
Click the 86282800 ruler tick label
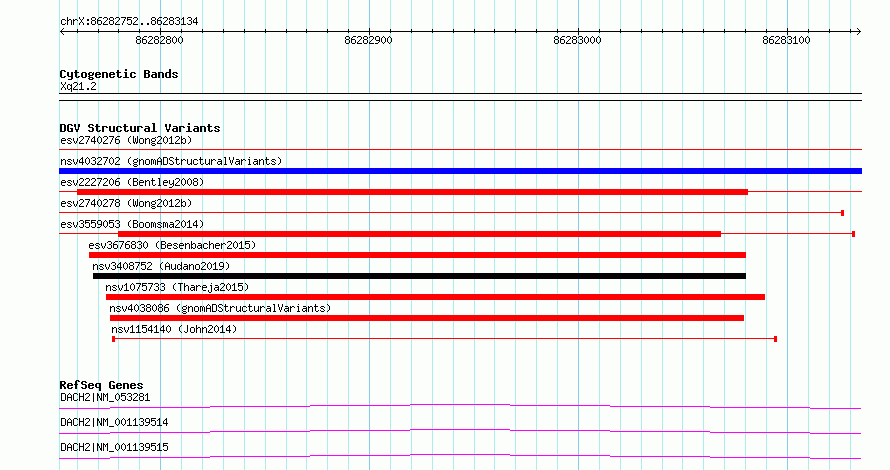(159, 40)
